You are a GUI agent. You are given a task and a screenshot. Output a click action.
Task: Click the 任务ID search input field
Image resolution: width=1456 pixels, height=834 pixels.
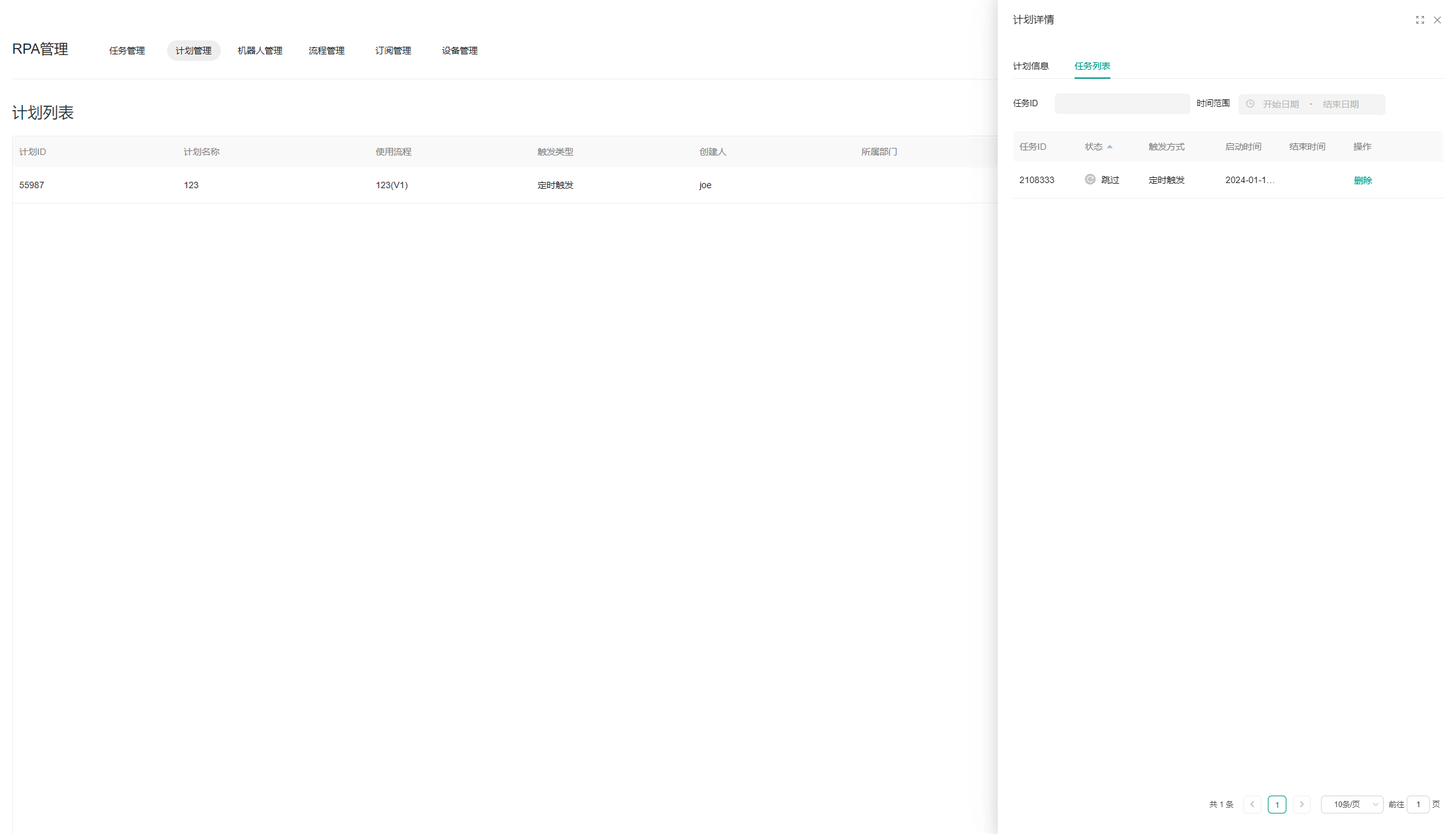click(1122, 104)
